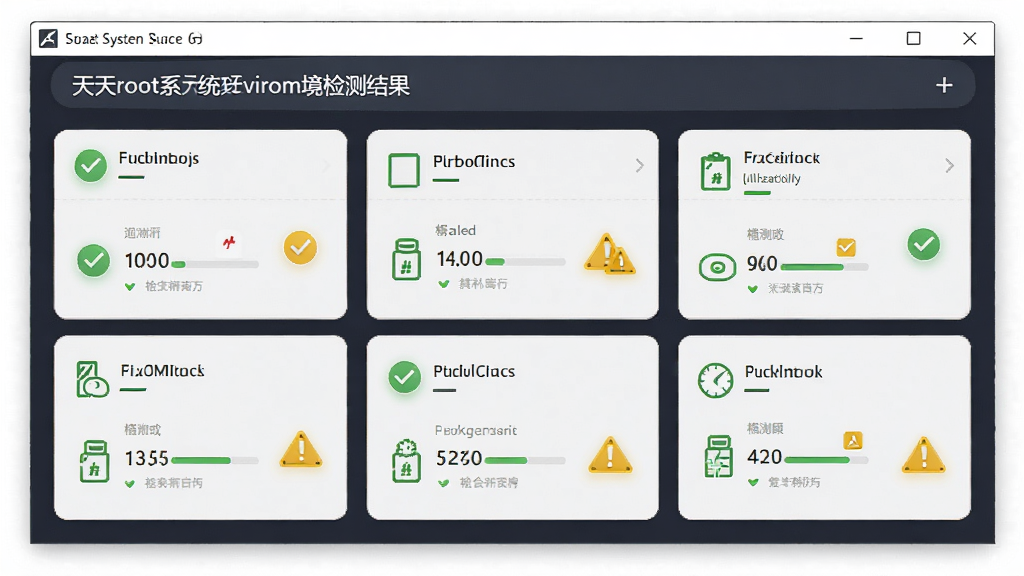Toggle the small yellow checkbox above 960 bar
Image resolution: width=1024 pixels, height=576 pixels.
coord(846,247)
